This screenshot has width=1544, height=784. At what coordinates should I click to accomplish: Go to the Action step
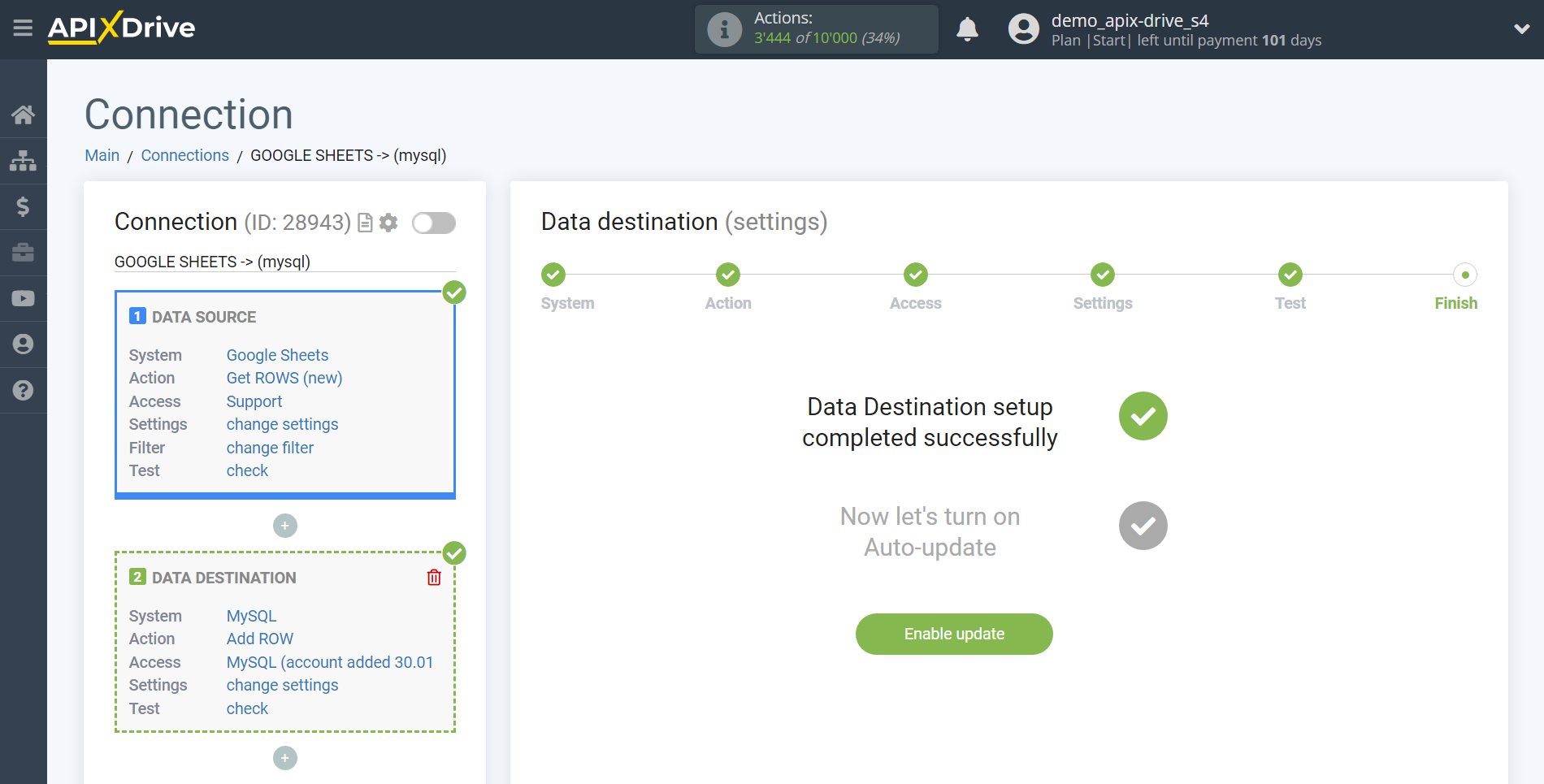pos(728,275)
